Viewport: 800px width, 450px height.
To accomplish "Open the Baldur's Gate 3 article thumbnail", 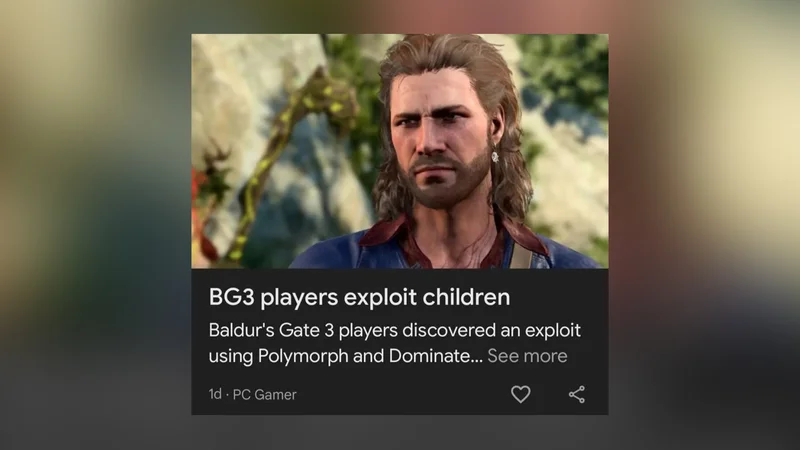I will coord(399,151).
